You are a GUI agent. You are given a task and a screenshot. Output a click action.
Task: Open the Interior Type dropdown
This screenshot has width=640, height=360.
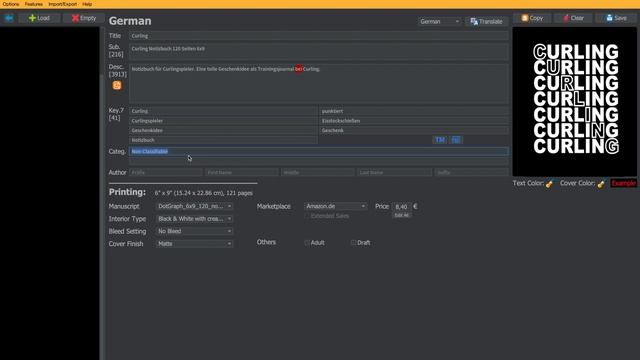pyautogui.click(x=194, y=219)
